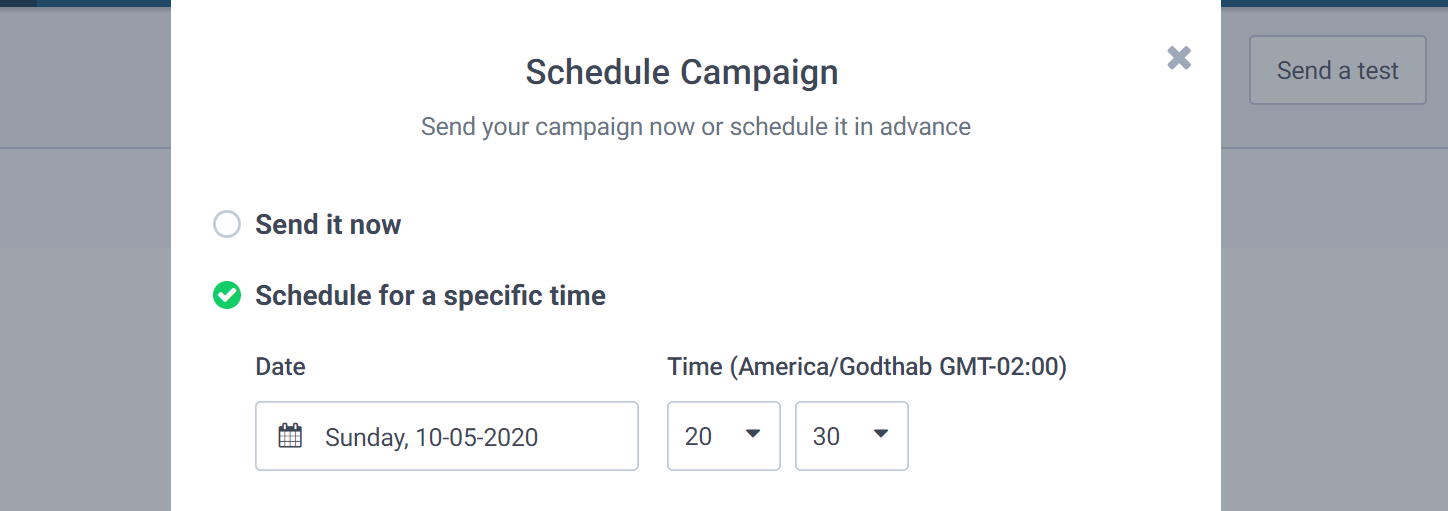Click the calendar icon in the Date field

point(290,436)
